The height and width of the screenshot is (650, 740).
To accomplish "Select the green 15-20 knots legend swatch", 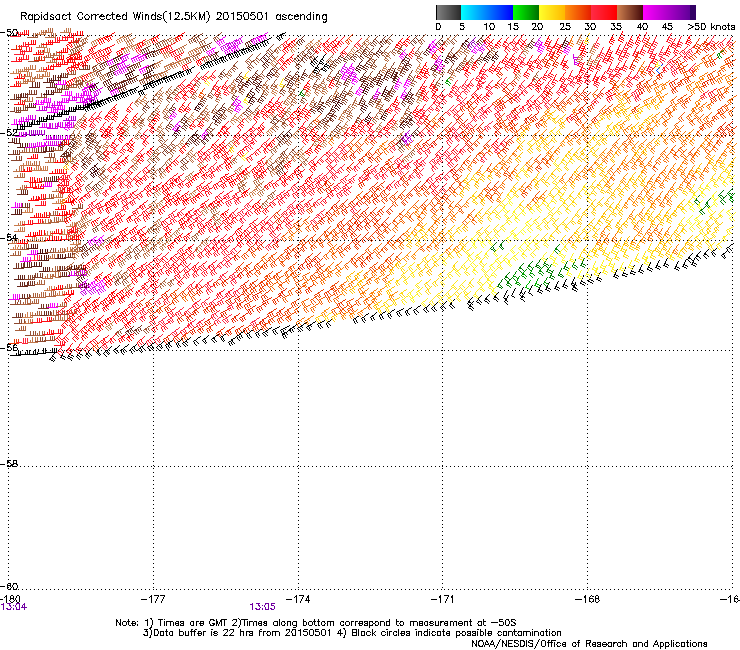I will coord(526,12).
